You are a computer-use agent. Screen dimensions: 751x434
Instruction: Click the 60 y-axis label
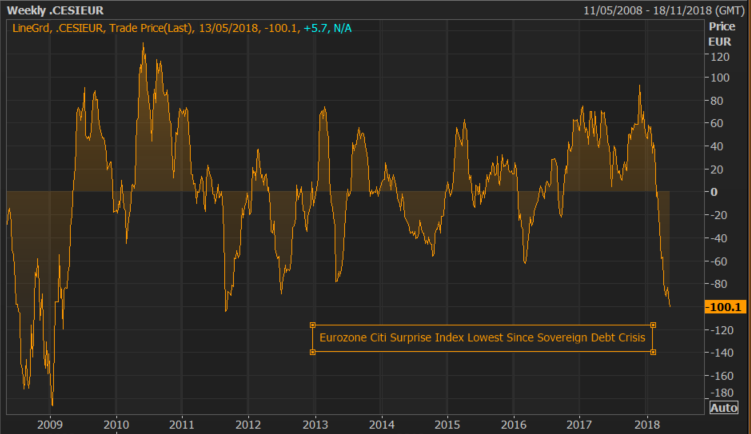click(717, 123)
